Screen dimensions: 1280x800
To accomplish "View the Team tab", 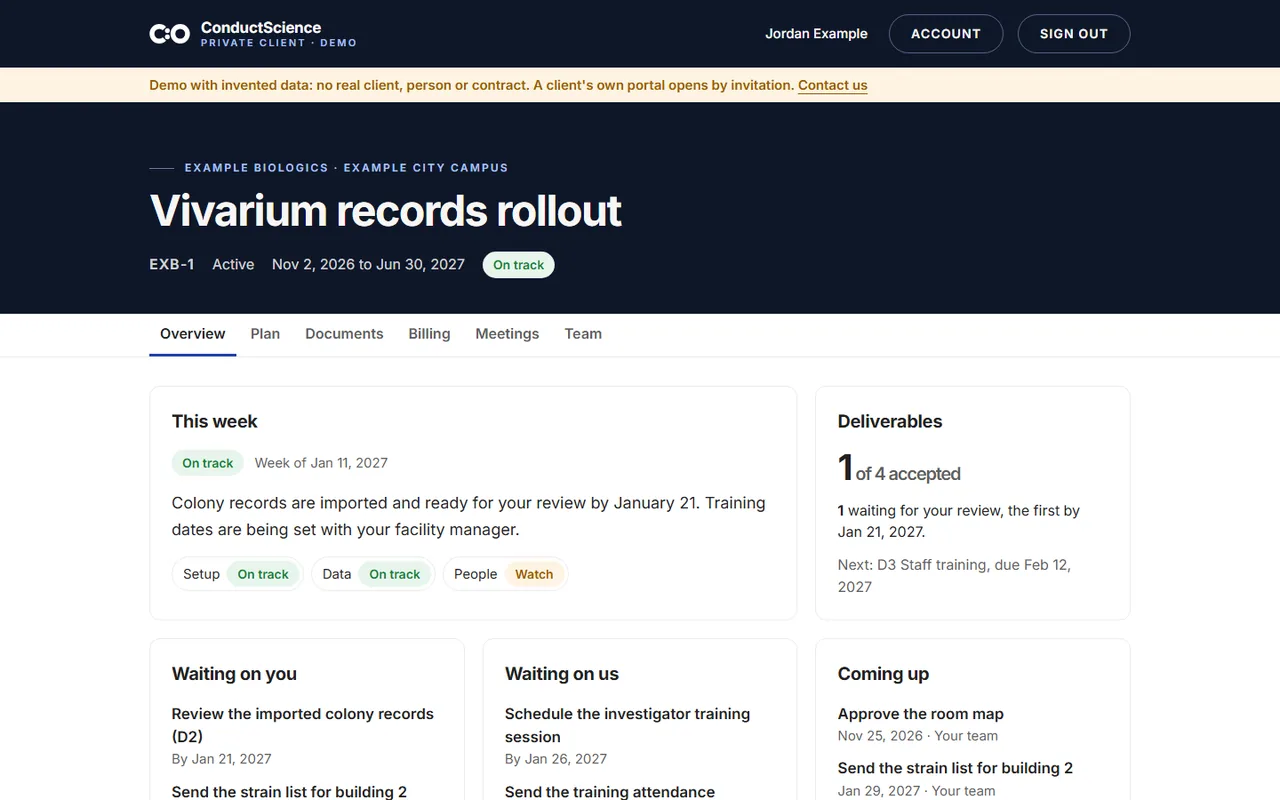I will coord(583,334).
